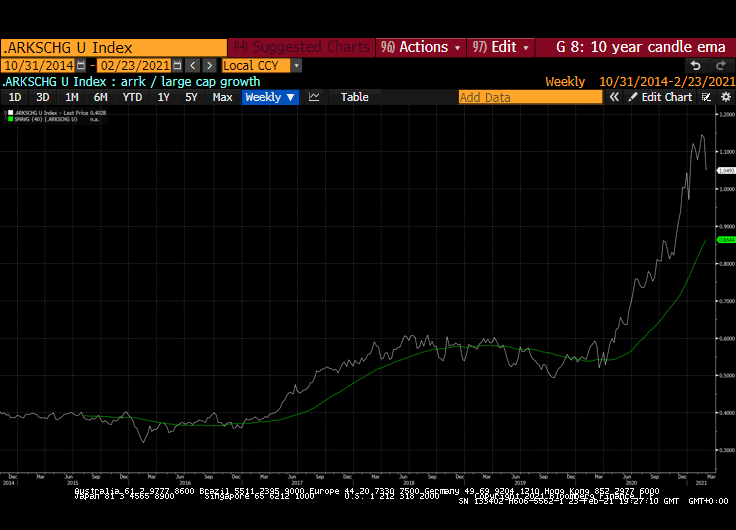This screenshot has width=736, height=530.
Task: Open the annotations checklist-pencil icon
Action: tap(706, 97)
